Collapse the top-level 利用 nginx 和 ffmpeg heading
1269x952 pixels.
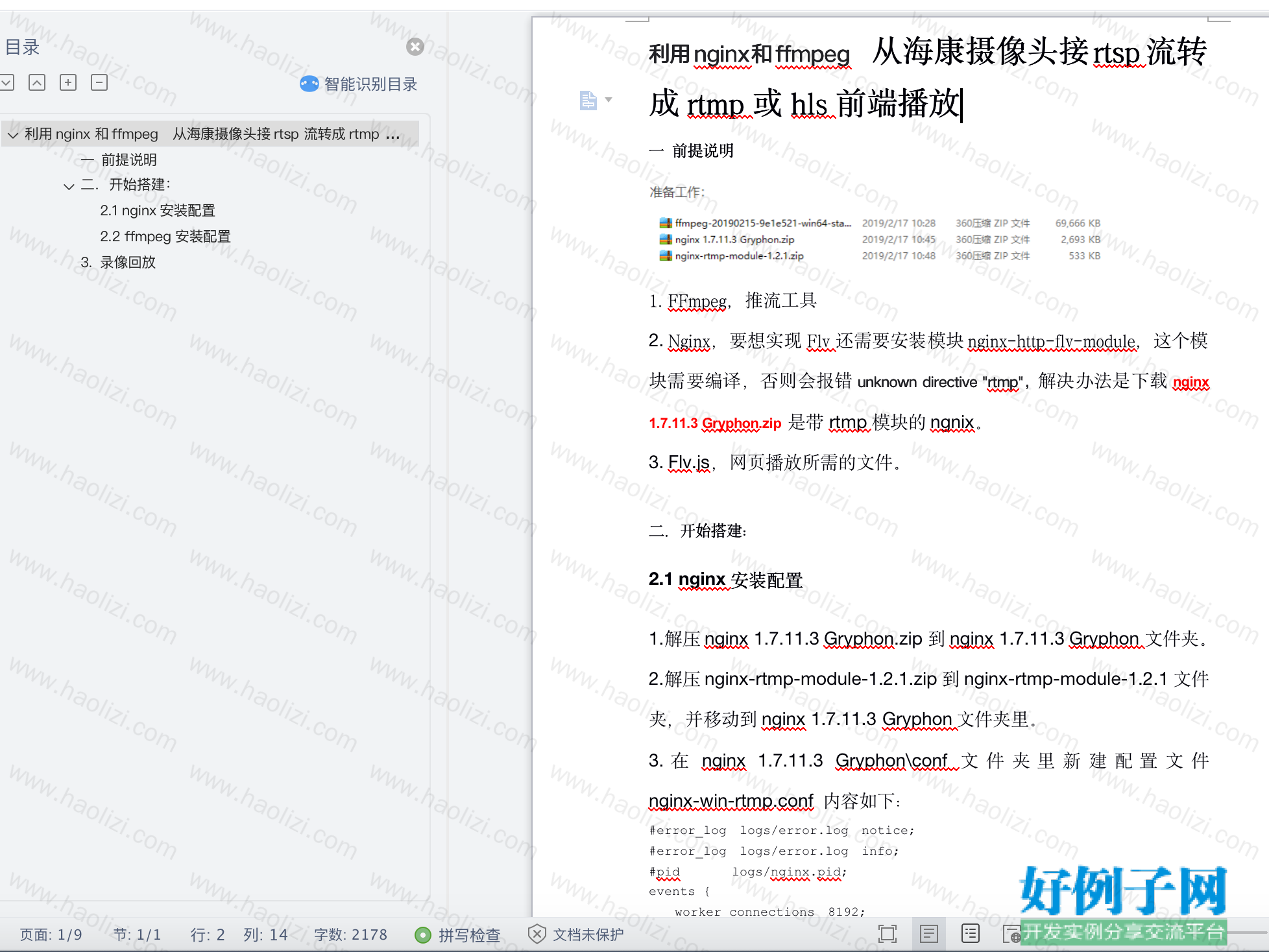[x=13, y=135]
